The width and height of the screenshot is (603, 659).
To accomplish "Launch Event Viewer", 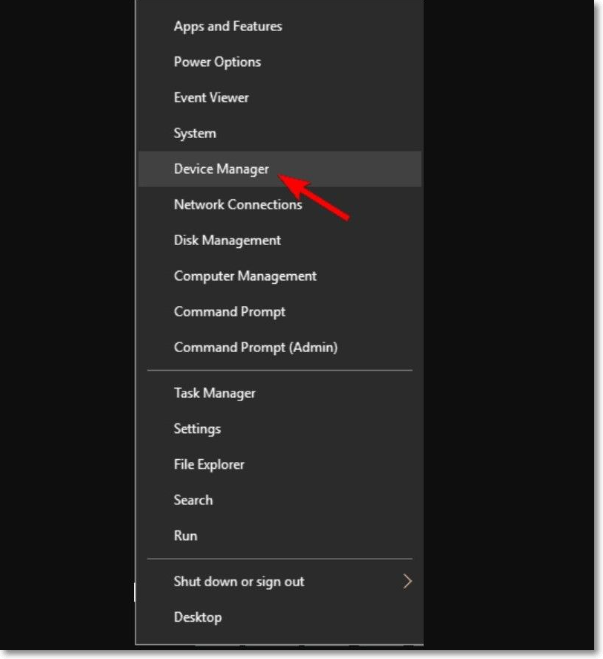I will (x=211, y=98).
